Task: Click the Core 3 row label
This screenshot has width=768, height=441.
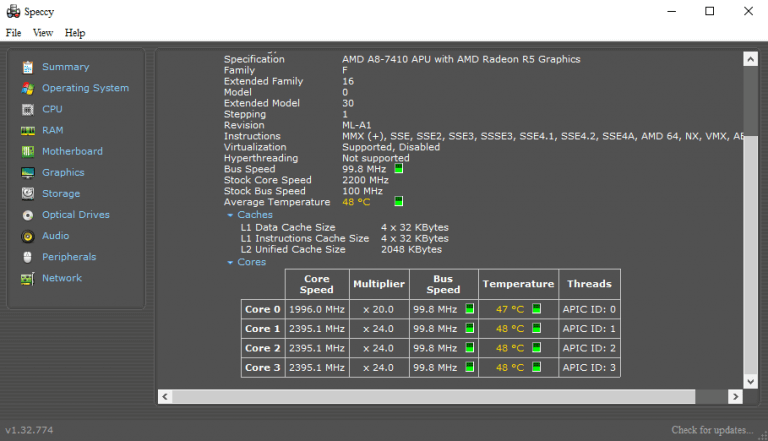Action: (x=263, y=368)
